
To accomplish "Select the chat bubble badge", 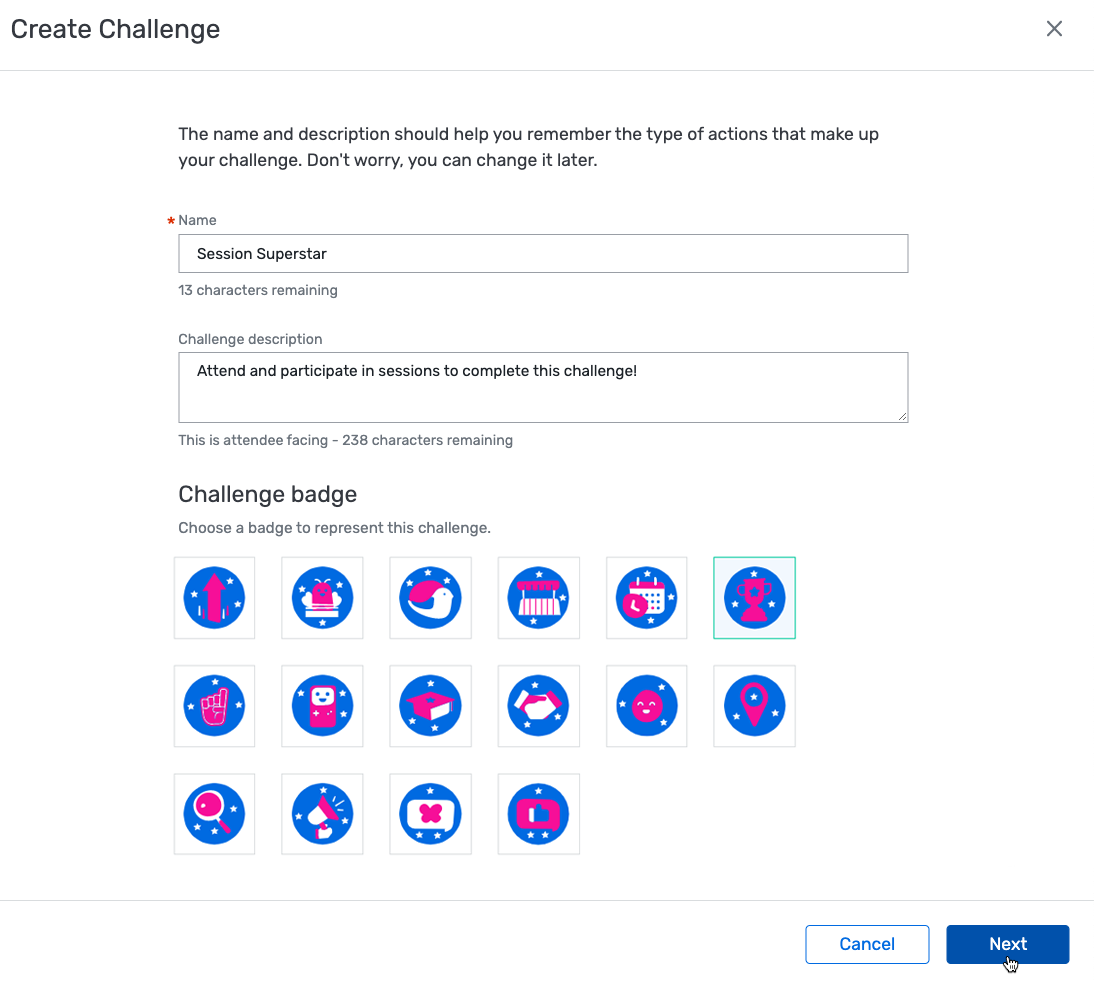I will [430, 814].
